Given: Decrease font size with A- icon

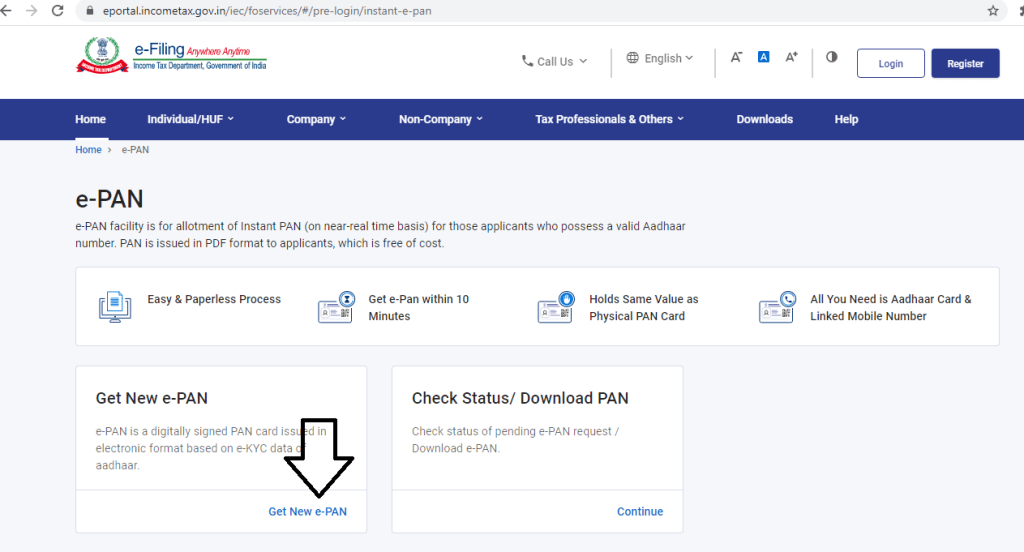Looking at the screenshot, I should 736,58.
